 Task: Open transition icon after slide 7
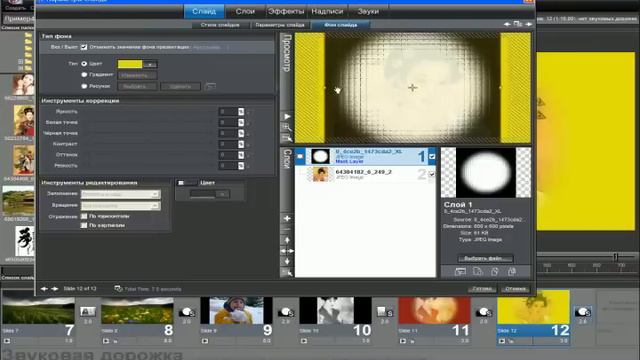pos(87,312)
